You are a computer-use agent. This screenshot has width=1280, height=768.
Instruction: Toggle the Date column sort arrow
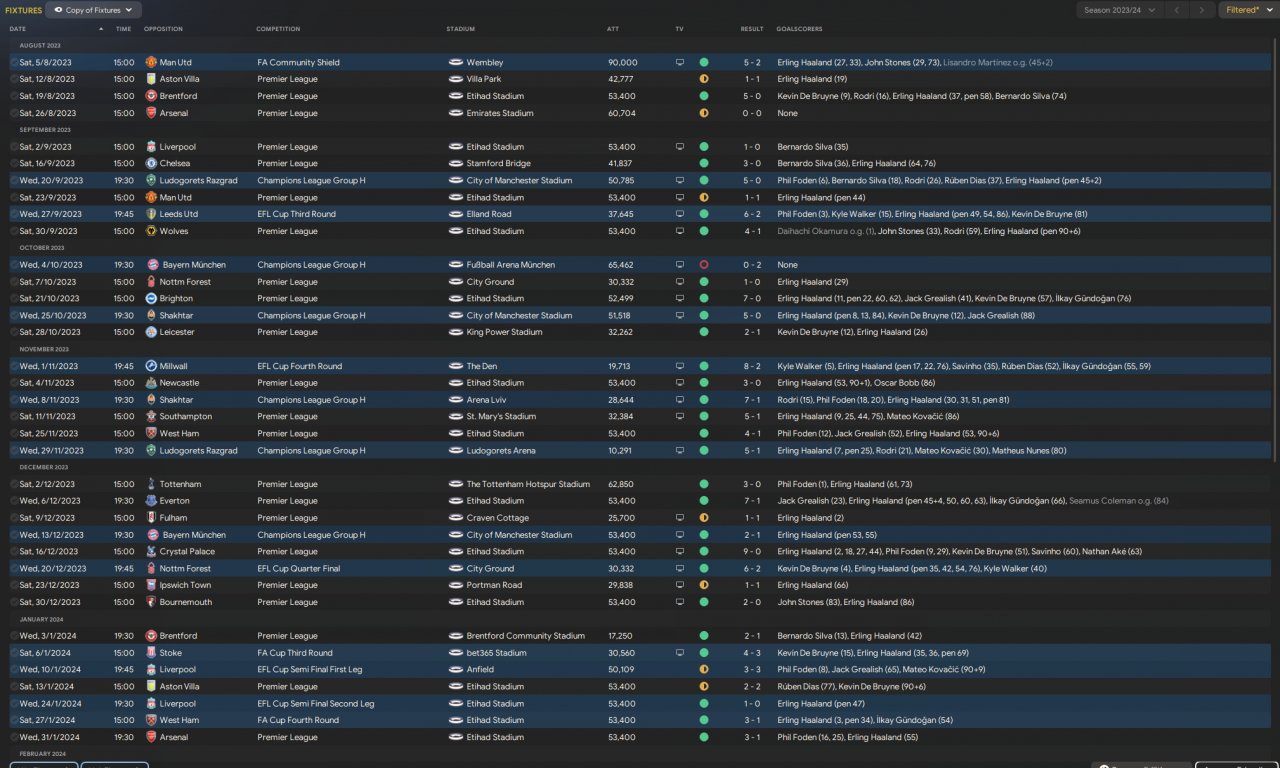[101, 29]
